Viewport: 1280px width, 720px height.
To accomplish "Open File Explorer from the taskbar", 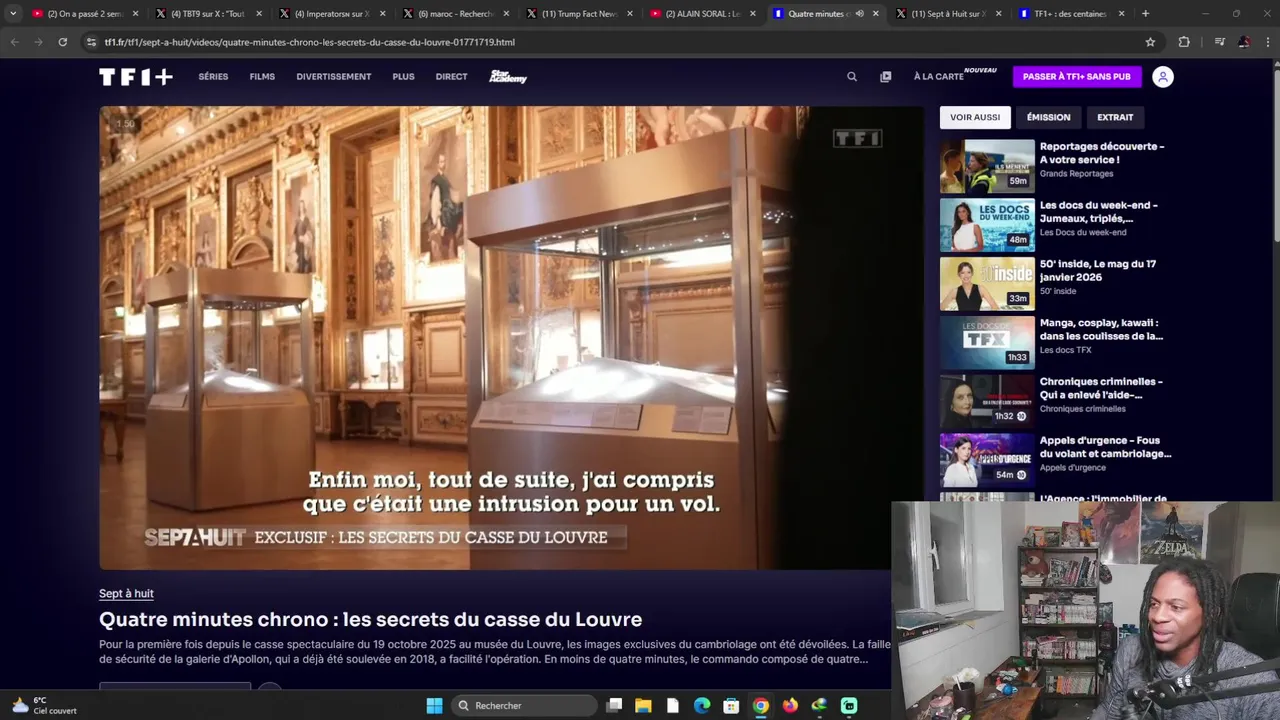I will tap(643, 705).
